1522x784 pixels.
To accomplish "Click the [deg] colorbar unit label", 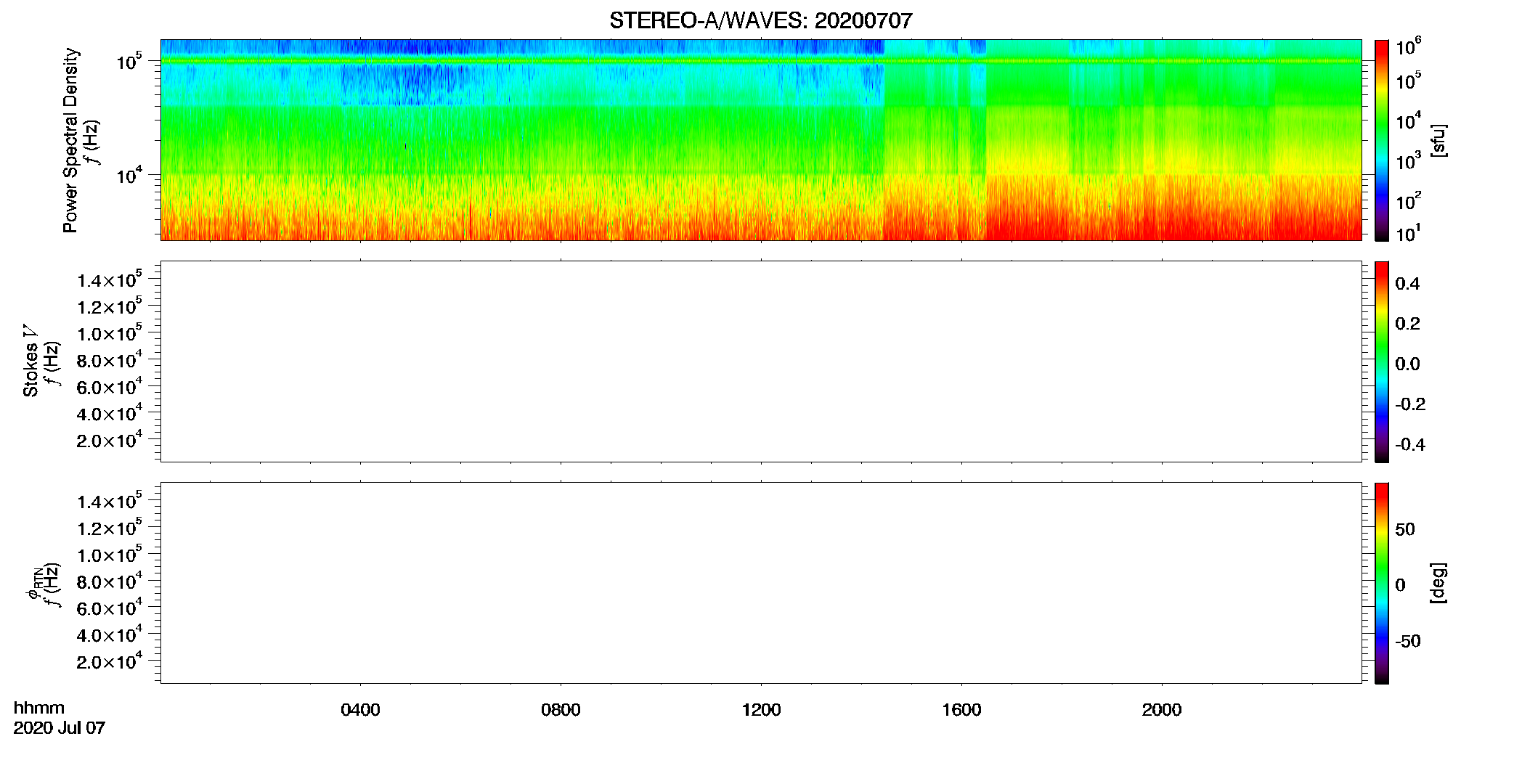I will click(x=1438, y=583).
